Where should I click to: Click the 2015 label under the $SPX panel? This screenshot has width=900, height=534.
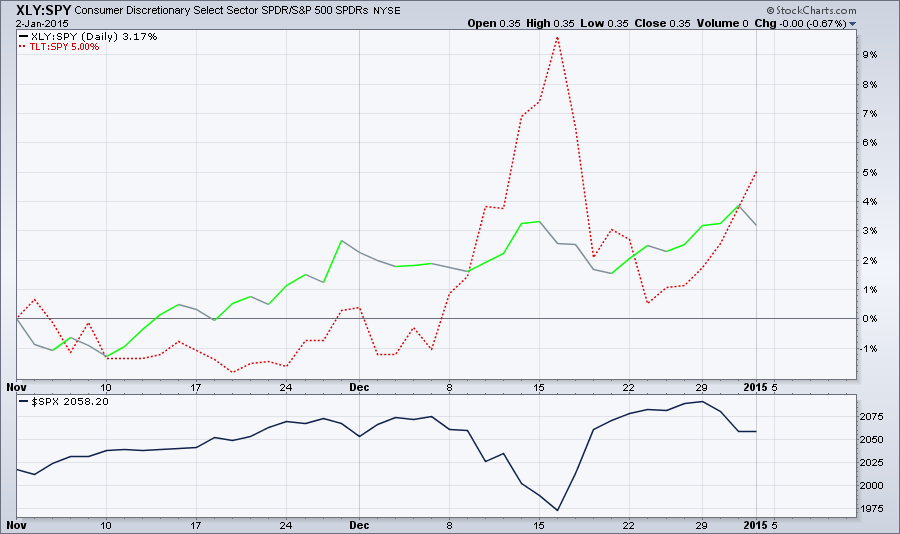[x=755, y=525]
